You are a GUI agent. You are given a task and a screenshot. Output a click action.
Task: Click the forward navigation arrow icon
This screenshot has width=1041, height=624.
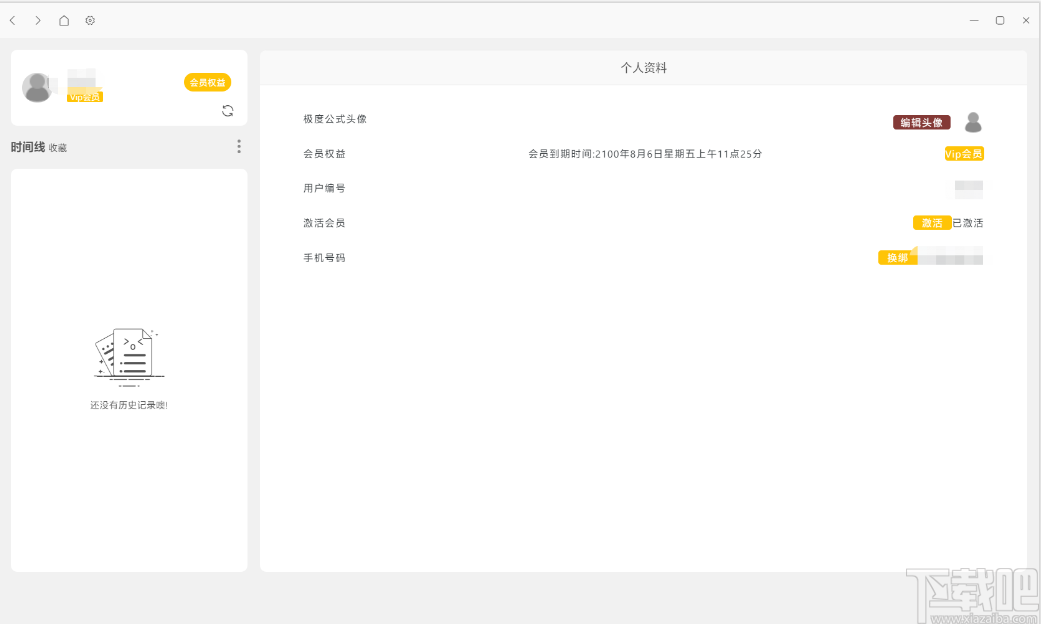37,20
